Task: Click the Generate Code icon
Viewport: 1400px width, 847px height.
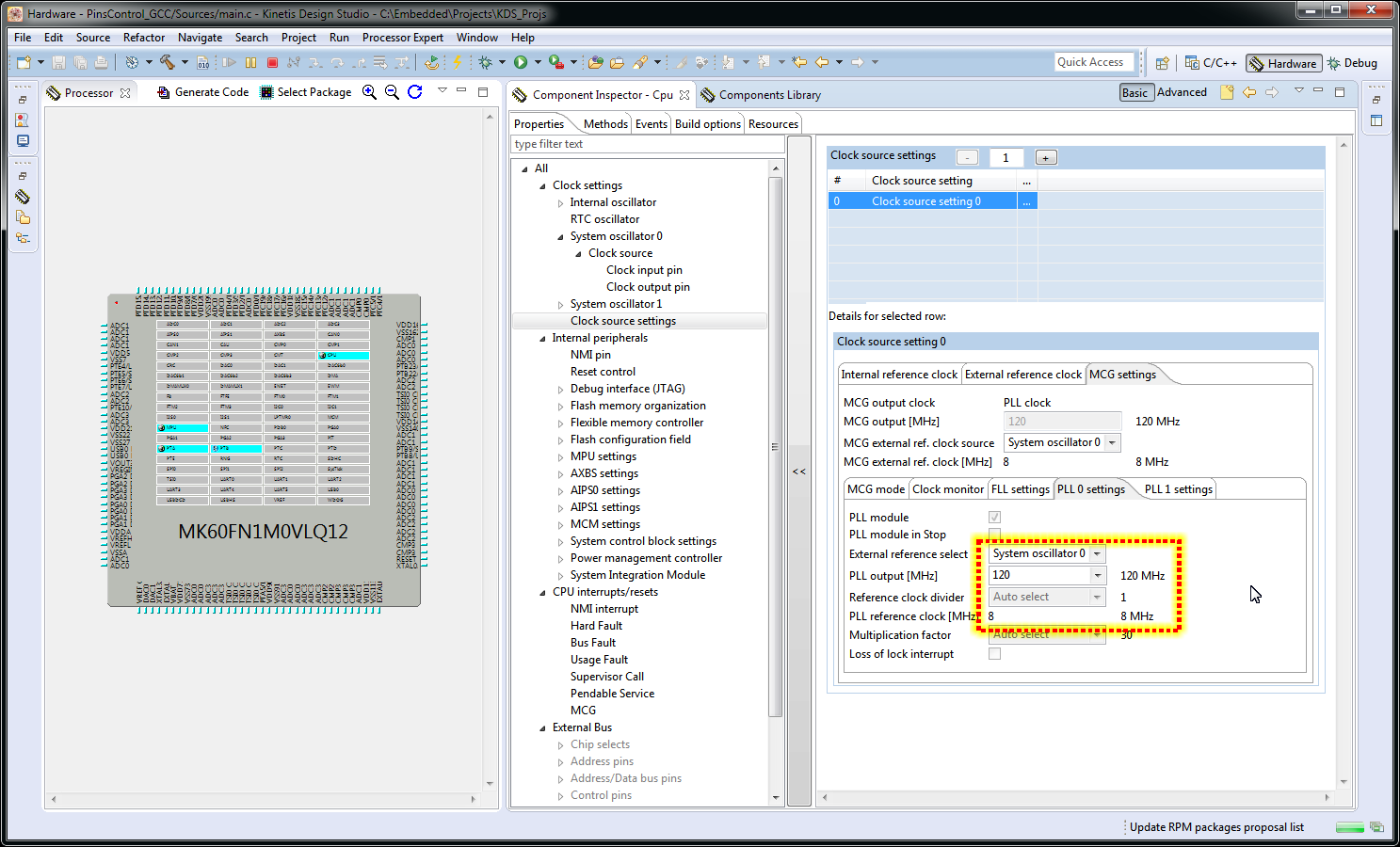Action: point(164,92)
